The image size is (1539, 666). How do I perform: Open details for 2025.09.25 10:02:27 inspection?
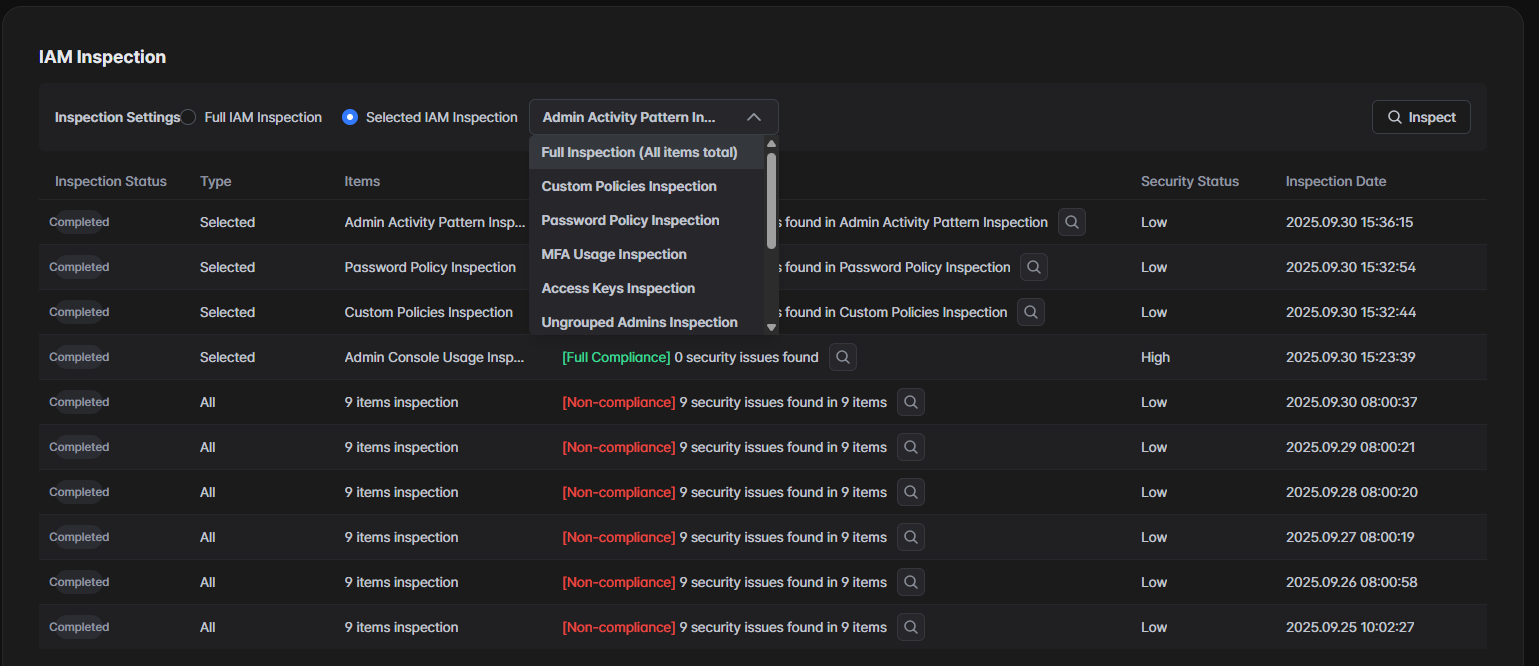coord(911,627)
